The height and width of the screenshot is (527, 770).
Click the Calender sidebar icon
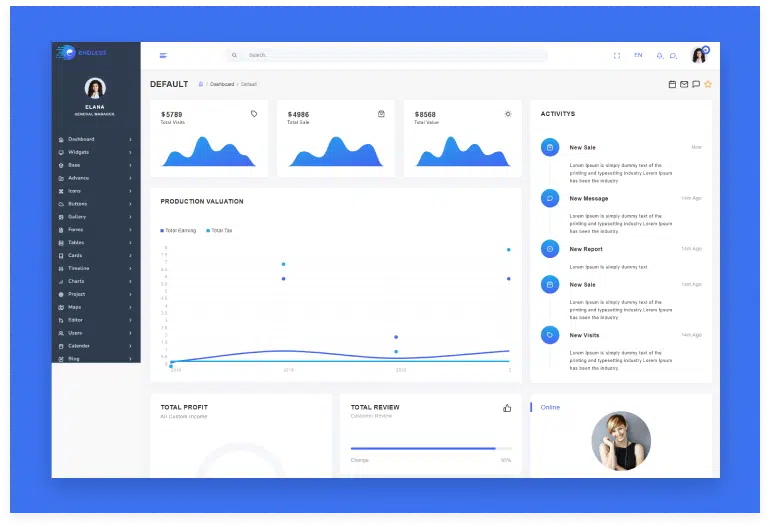[61, 346]
